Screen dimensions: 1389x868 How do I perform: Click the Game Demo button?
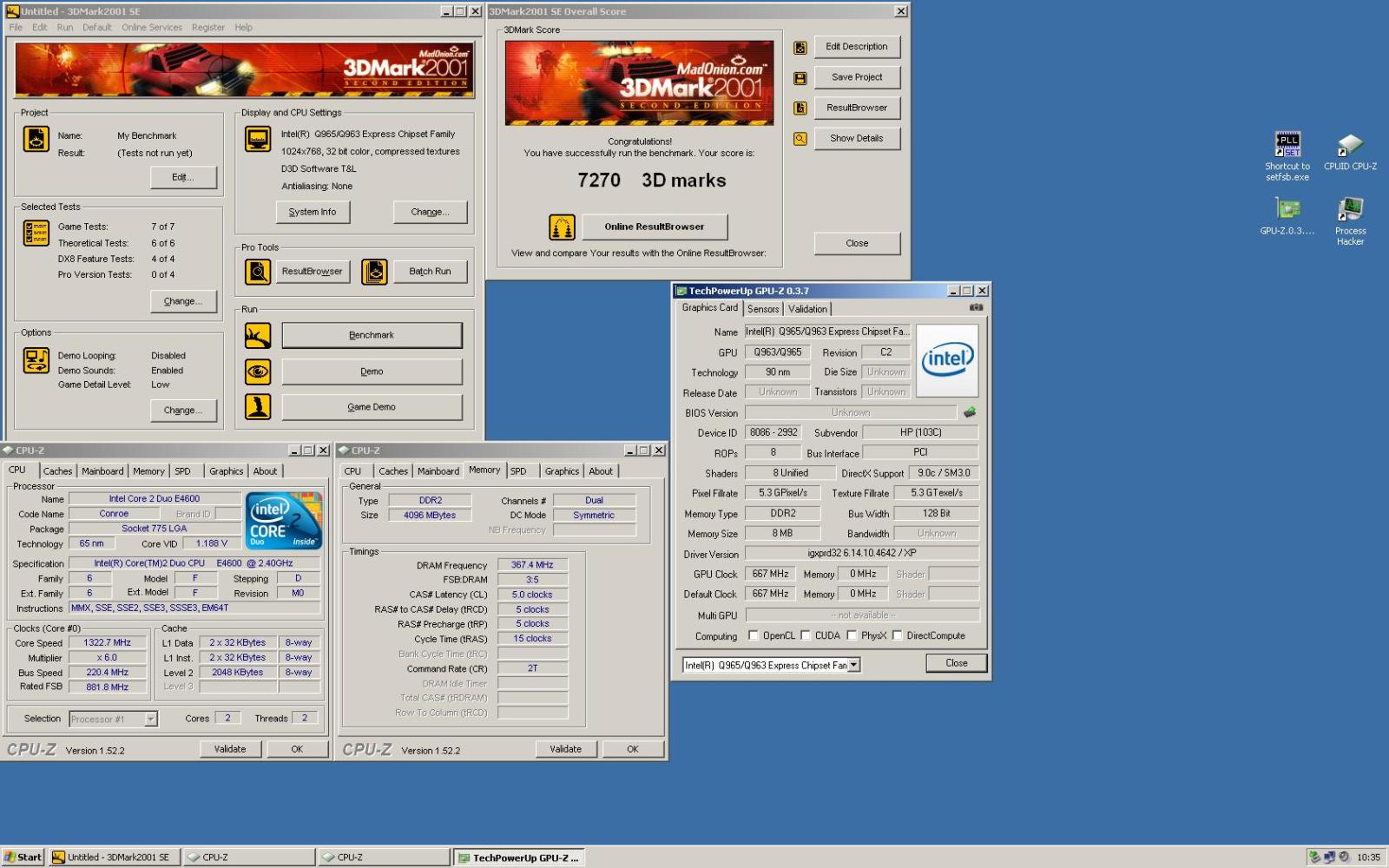(x=372, y=407)
